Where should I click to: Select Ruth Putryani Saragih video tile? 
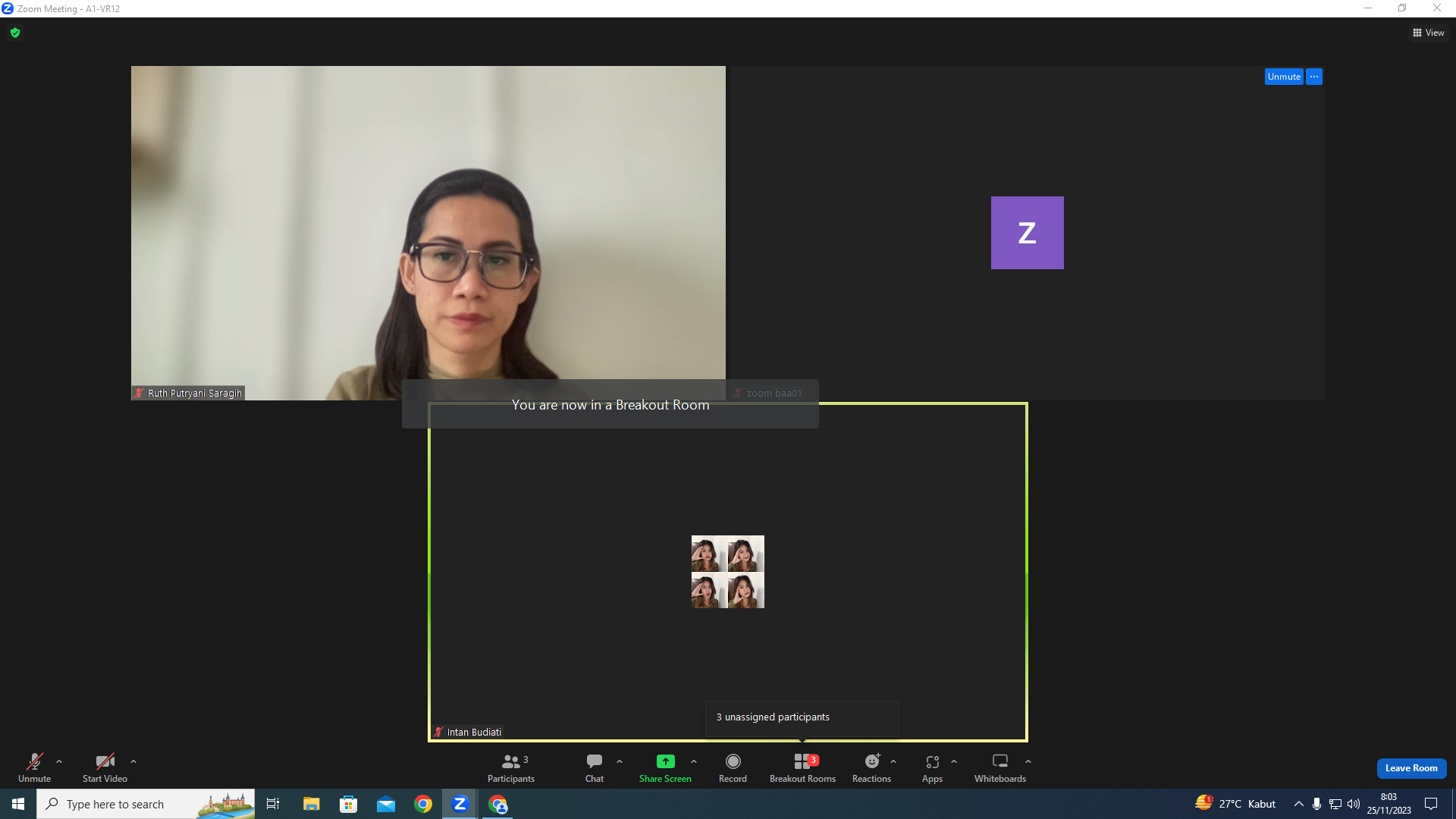click(x=428, y=233)
